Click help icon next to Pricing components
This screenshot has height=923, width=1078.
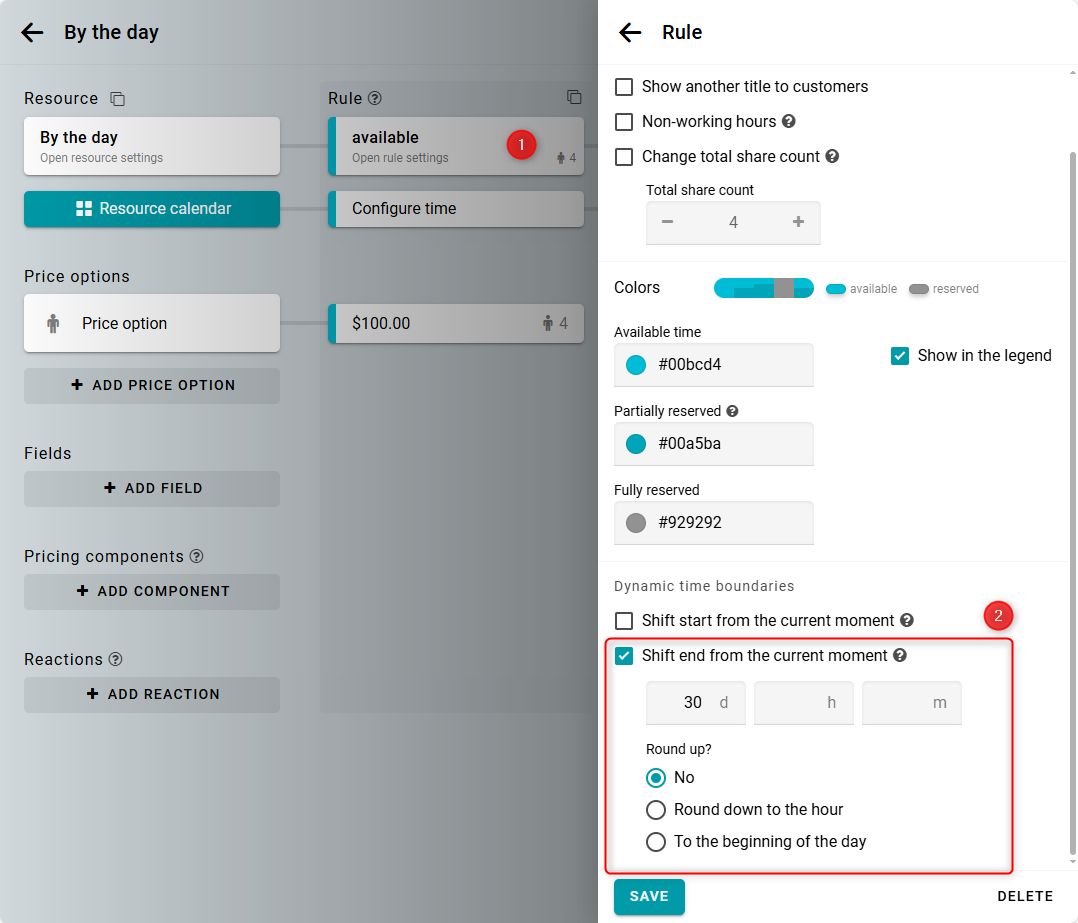tap(196, 556)
